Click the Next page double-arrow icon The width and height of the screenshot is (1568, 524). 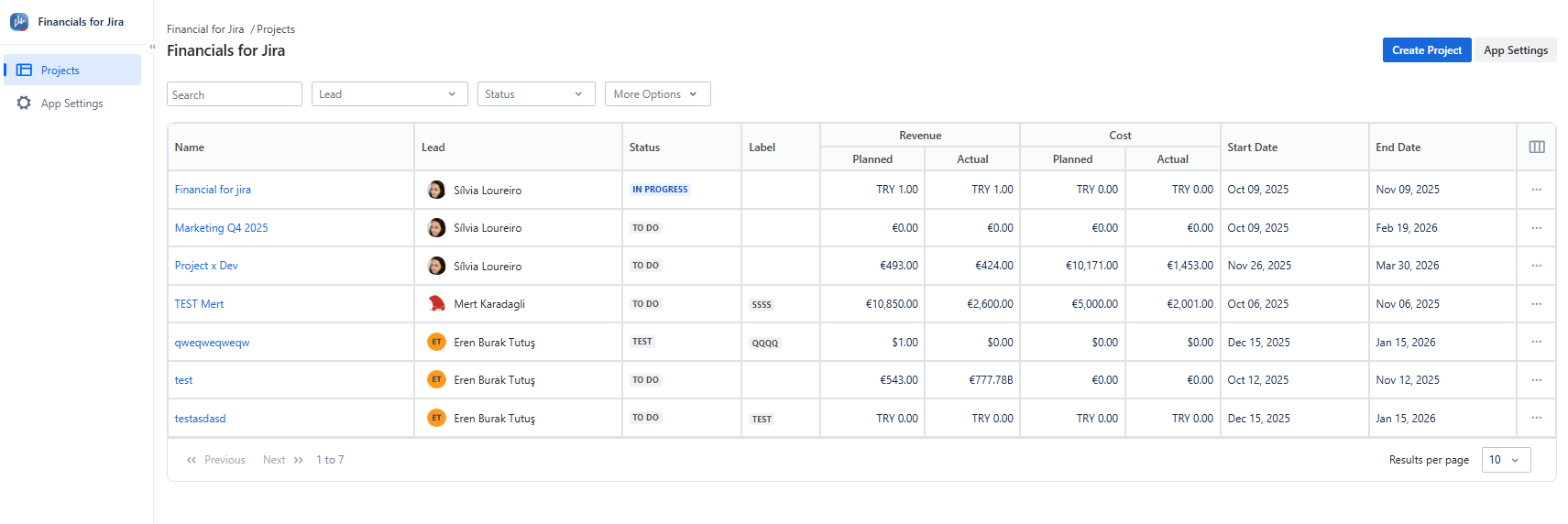tap(299, 460)
